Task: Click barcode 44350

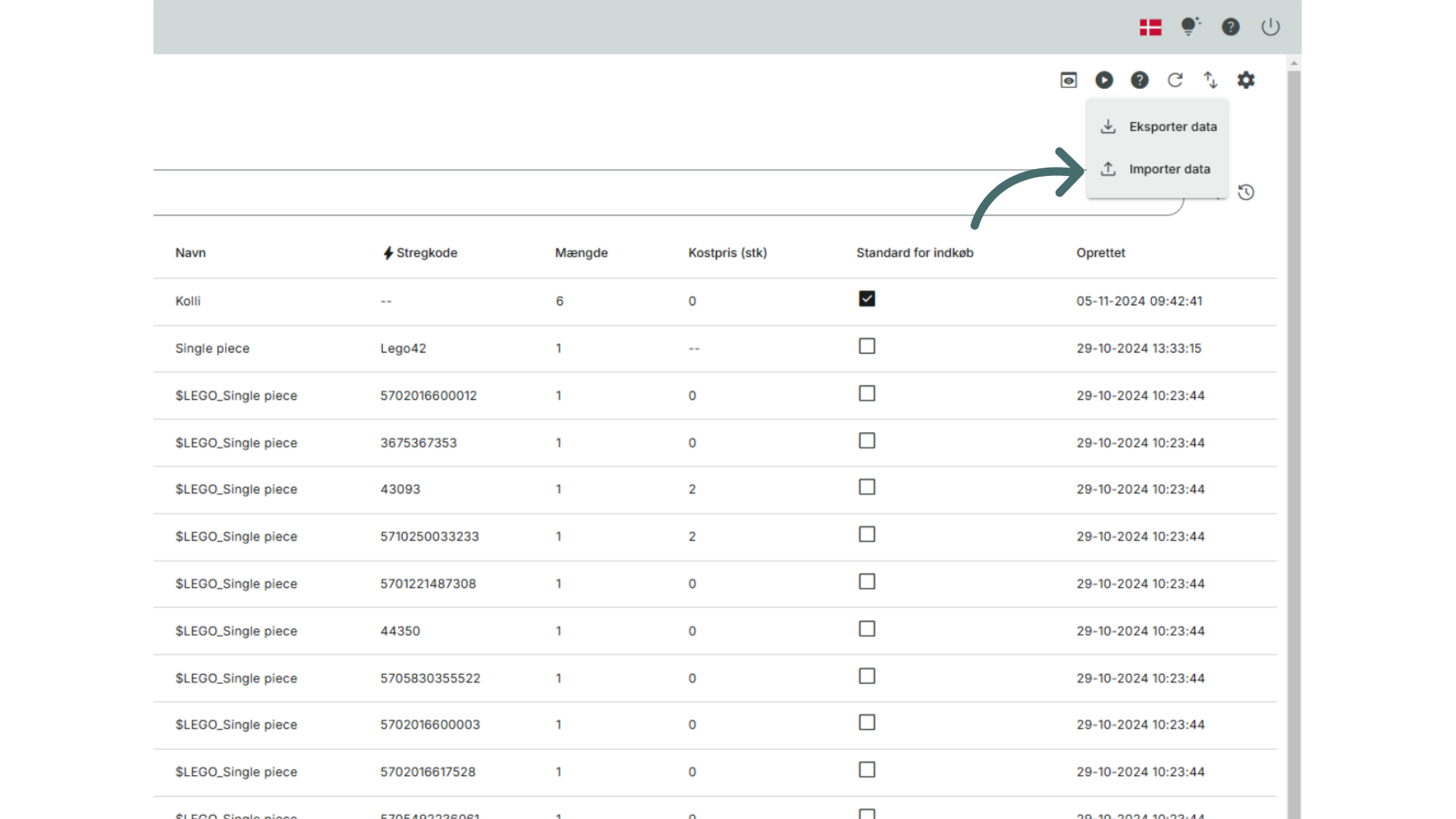Action: coord(400,631)
